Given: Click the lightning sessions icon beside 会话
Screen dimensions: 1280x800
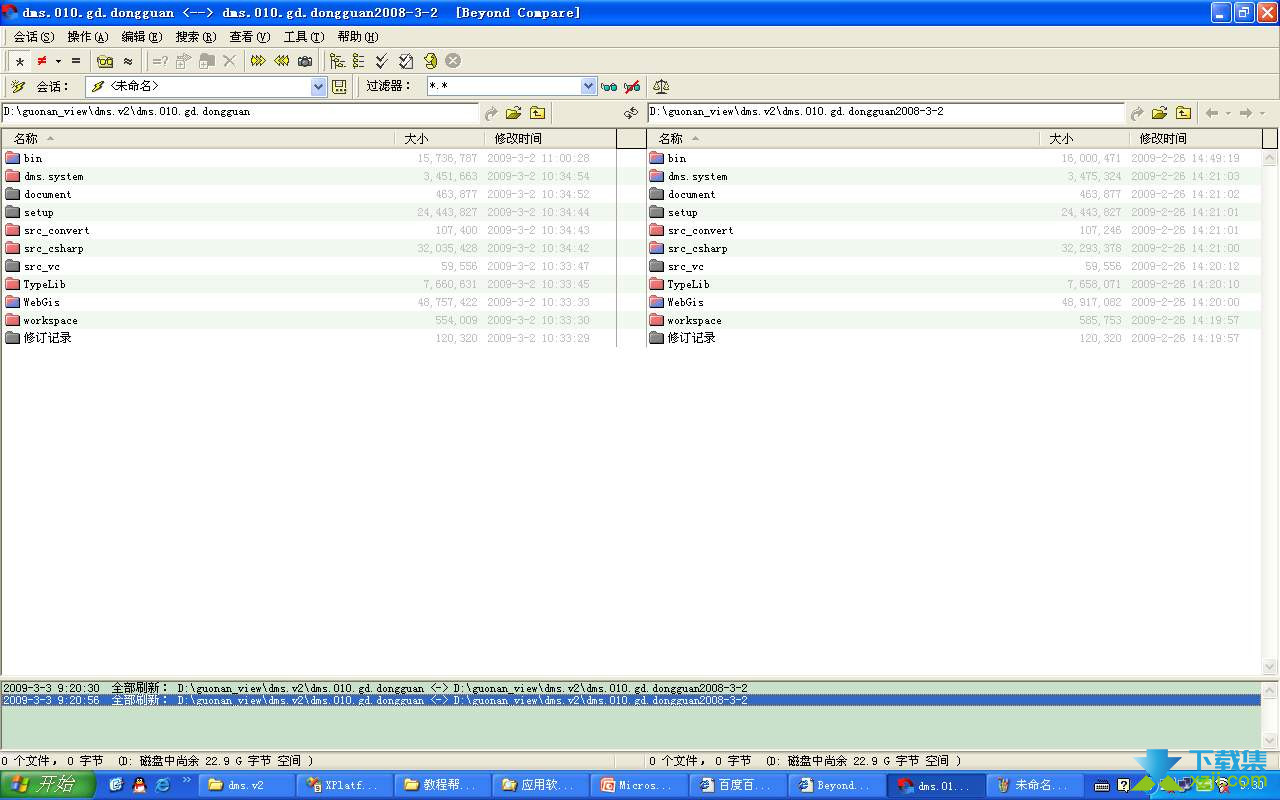Looking at the screenshot, I should 18,87.
